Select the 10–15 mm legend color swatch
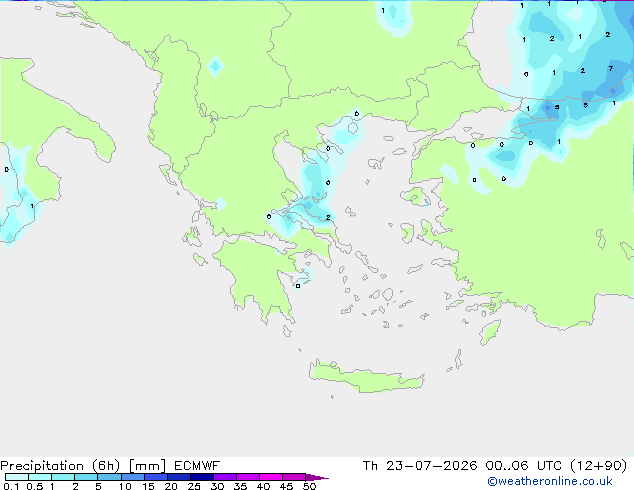 coord(132,477)
